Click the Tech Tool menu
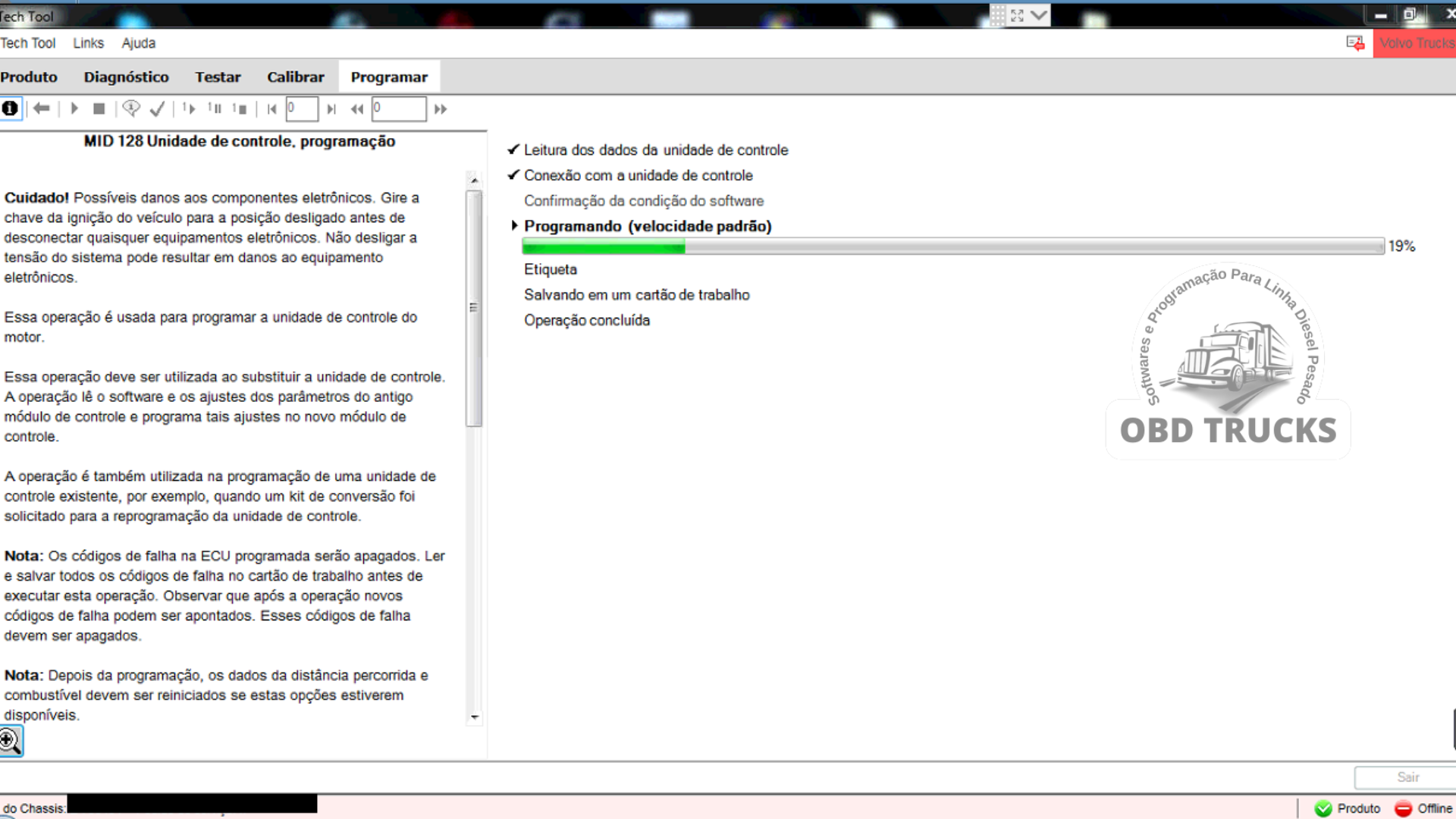 [27, 43]
